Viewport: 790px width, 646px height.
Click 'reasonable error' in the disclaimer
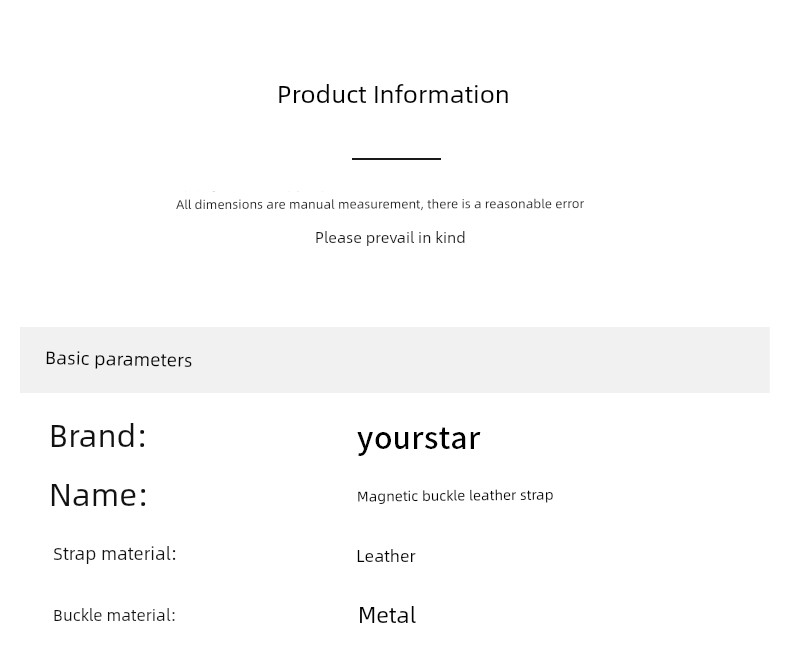tap(534, 204)
